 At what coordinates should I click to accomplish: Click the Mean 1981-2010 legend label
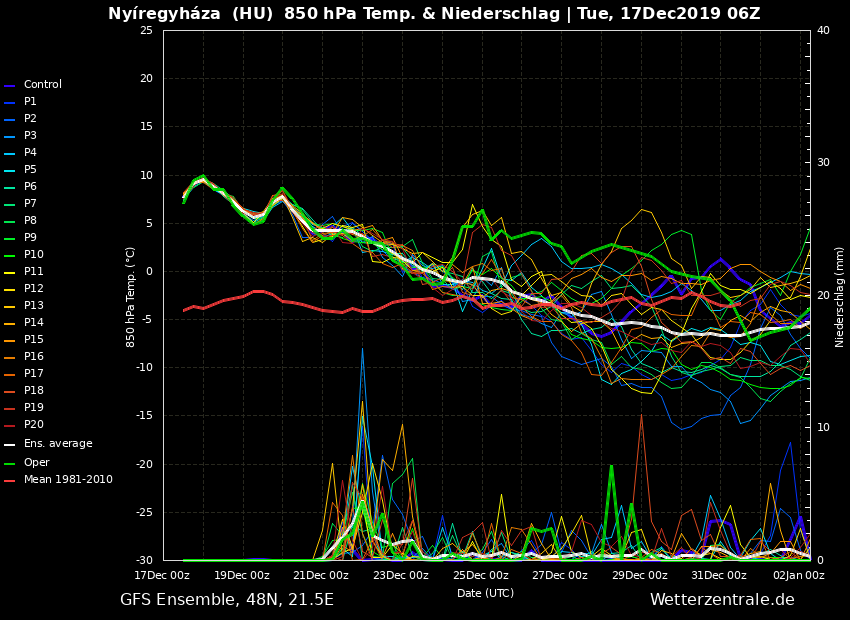pyautogui.click(x=68, y=480)
